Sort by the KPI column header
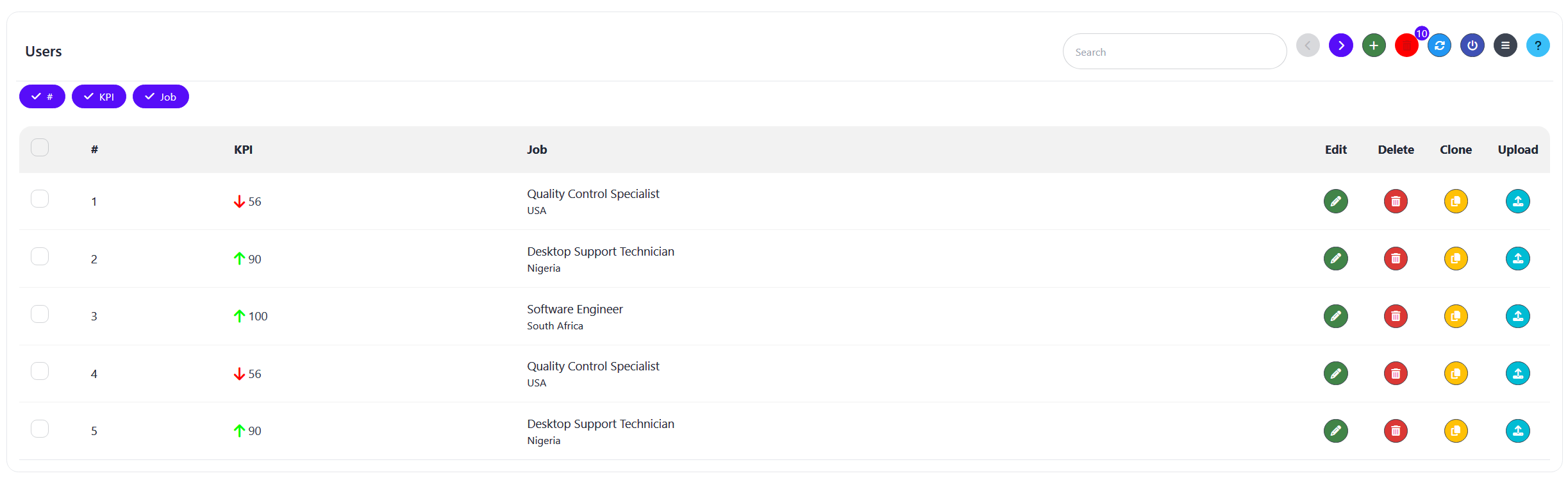The height and width of the screenshot is (478, 1568). (243, 149)
